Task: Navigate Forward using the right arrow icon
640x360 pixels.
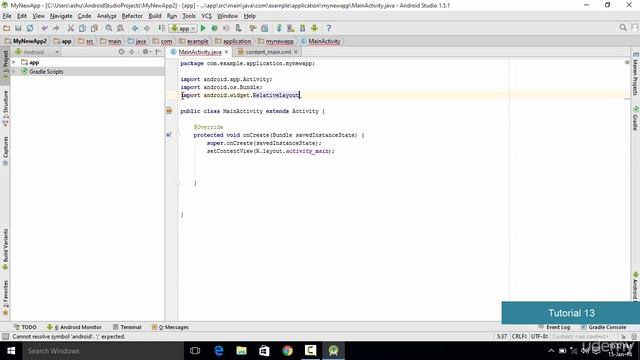Action: tap(147, 28)
